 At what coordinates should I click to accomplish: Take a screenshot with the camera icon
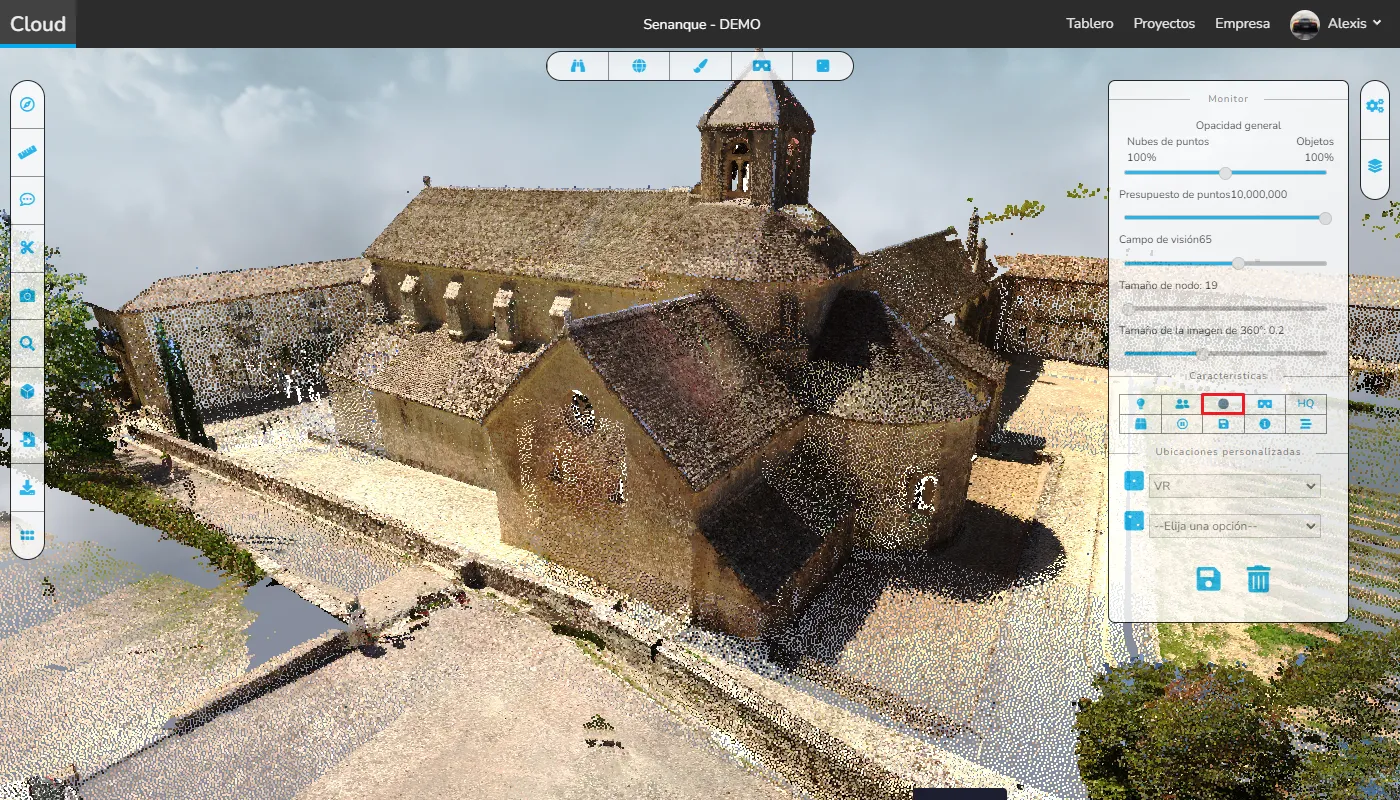point(27,295)
